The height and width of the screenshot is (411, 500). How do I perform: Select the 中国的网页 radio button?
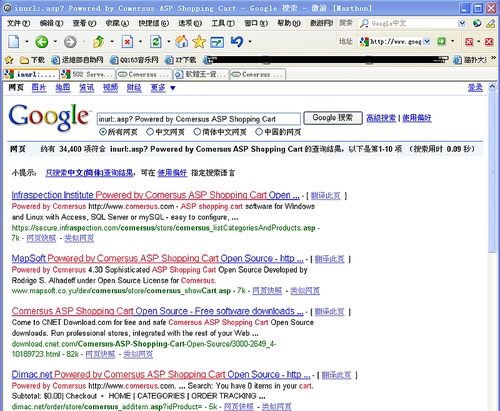coord(259,132)
